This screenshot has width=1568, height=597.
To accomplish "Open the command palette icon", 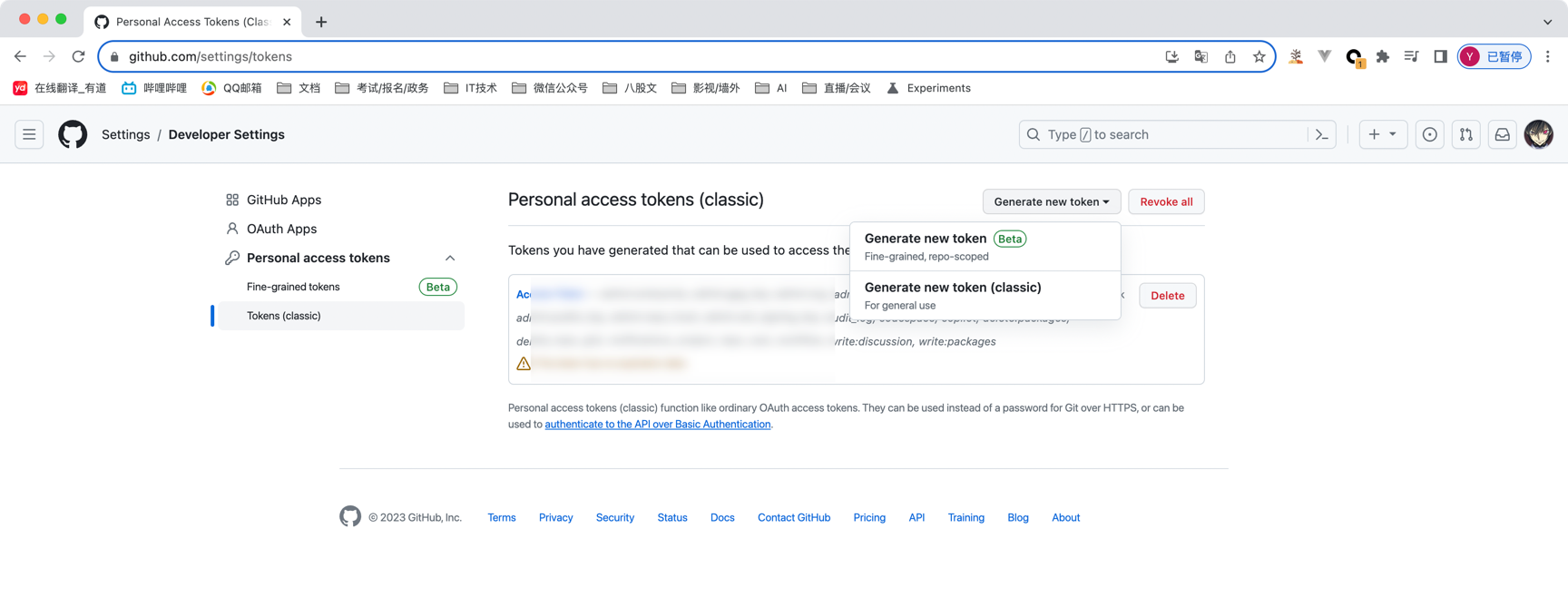I will (1321, 134).
